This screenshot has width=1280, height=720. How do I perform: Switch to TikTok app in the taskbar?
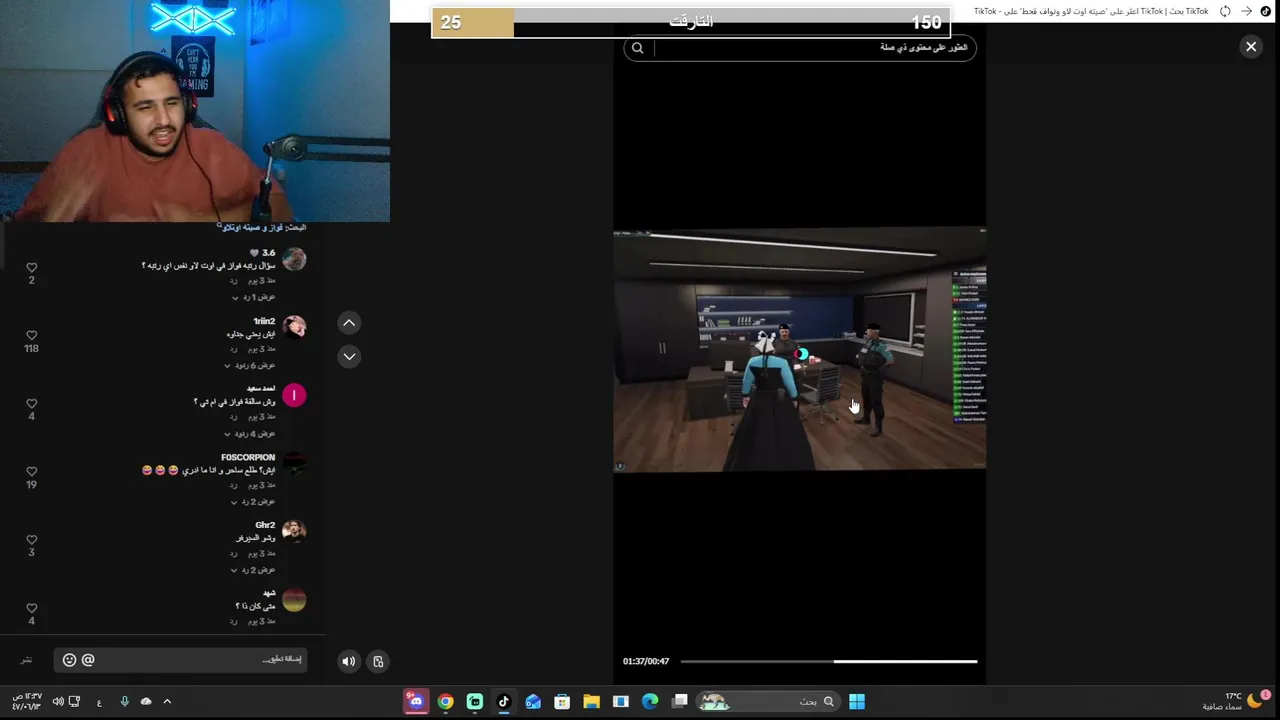tap(504, 702)
